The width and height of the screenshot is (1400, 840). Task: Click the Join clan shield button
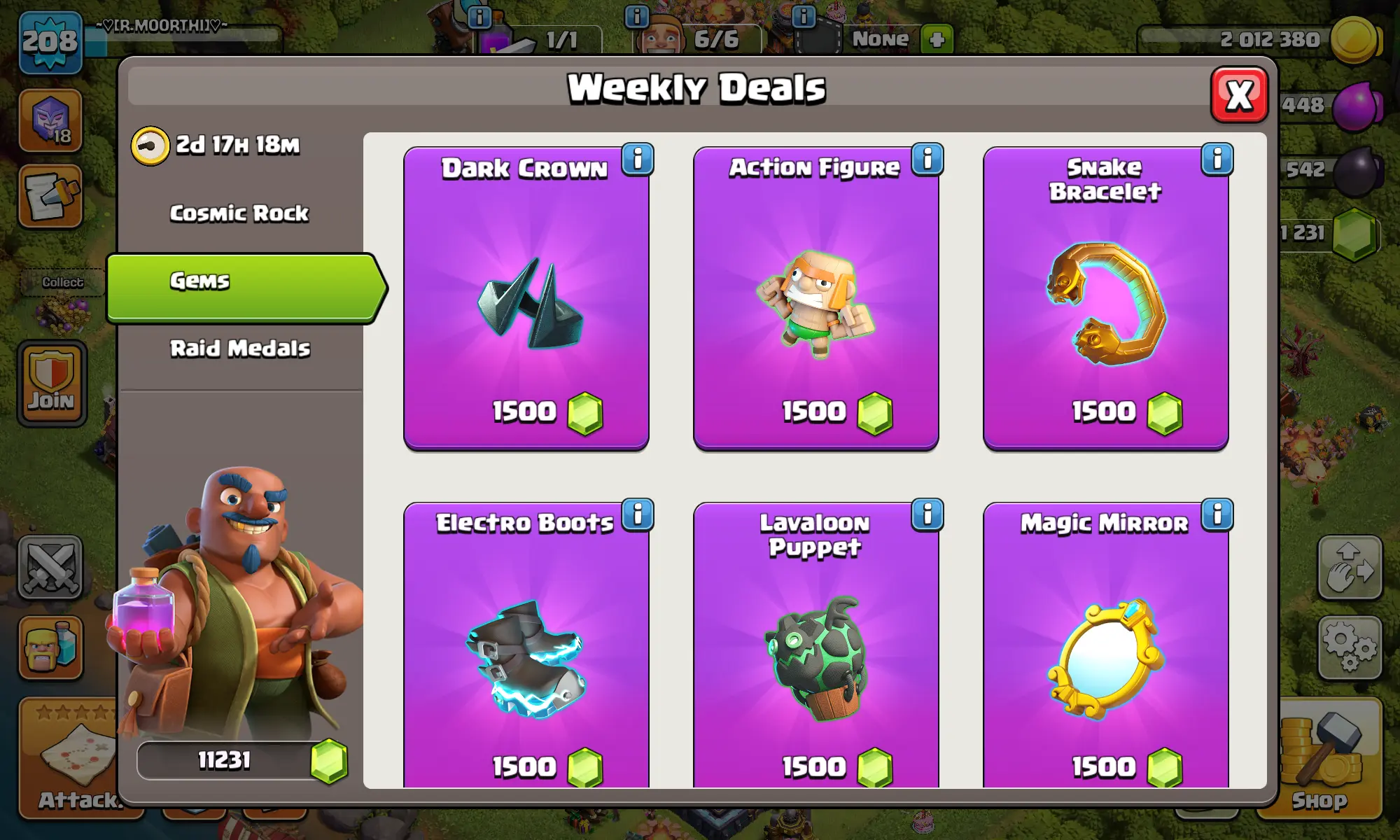[52, 384]
